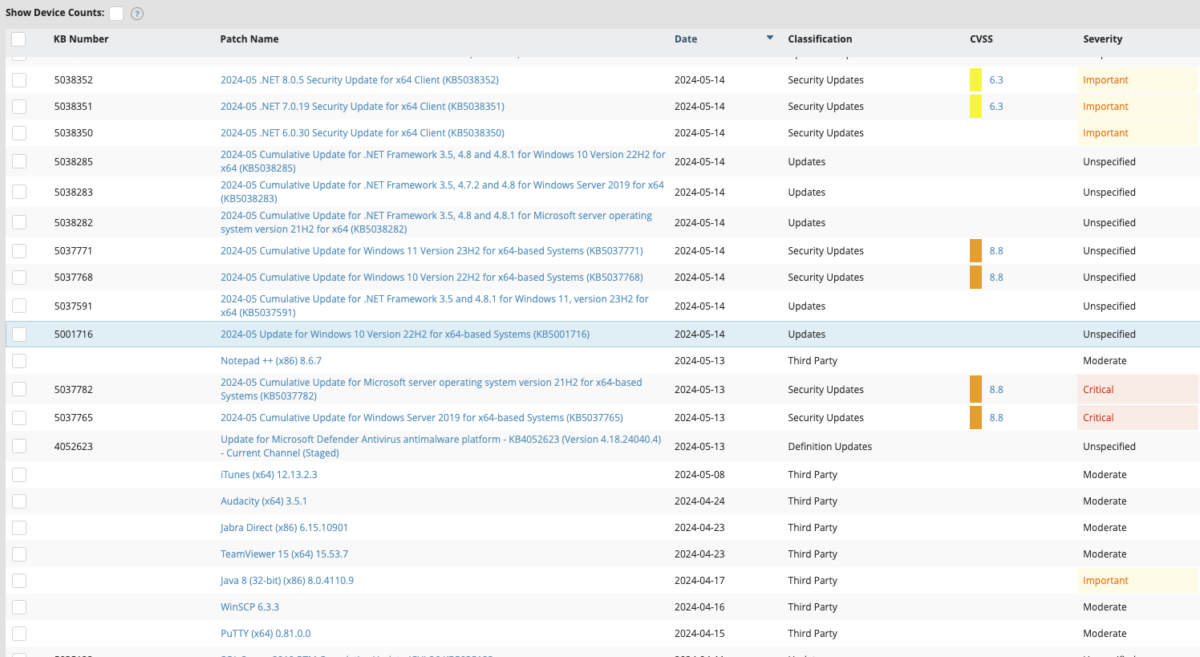The image size is (1200, 657).
Task: Sort table by Severity column header
Action: (x=1102, y=39)
